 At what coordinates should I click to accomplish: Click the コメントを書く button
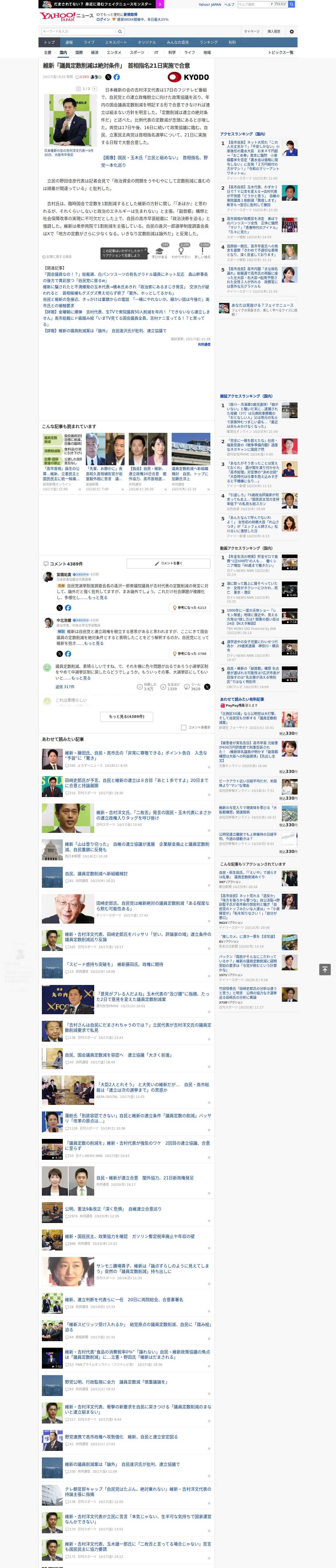click(169, 563)
